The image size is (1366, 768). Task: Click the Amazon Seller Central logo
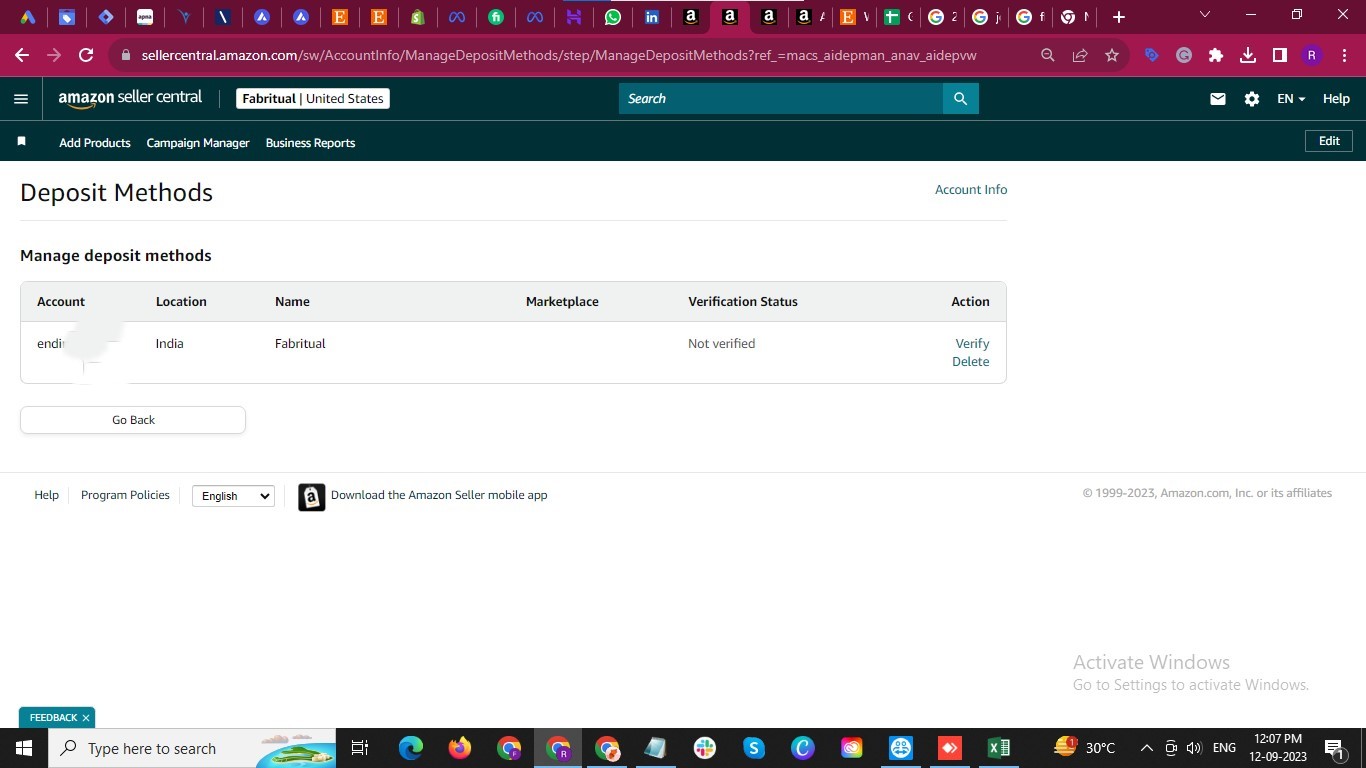(130, 98)
